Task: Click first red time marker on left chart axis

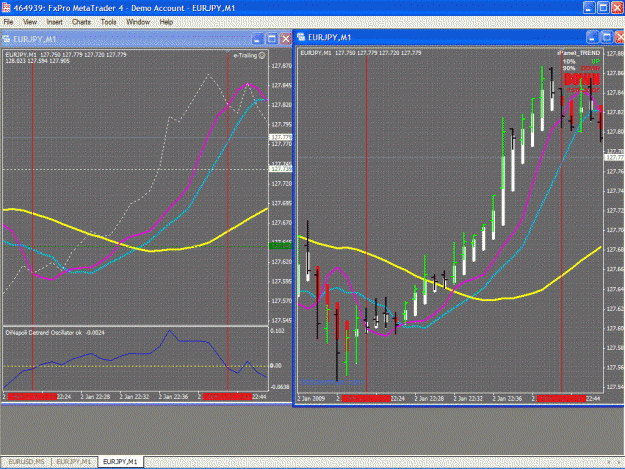Action: coord(32,396)
